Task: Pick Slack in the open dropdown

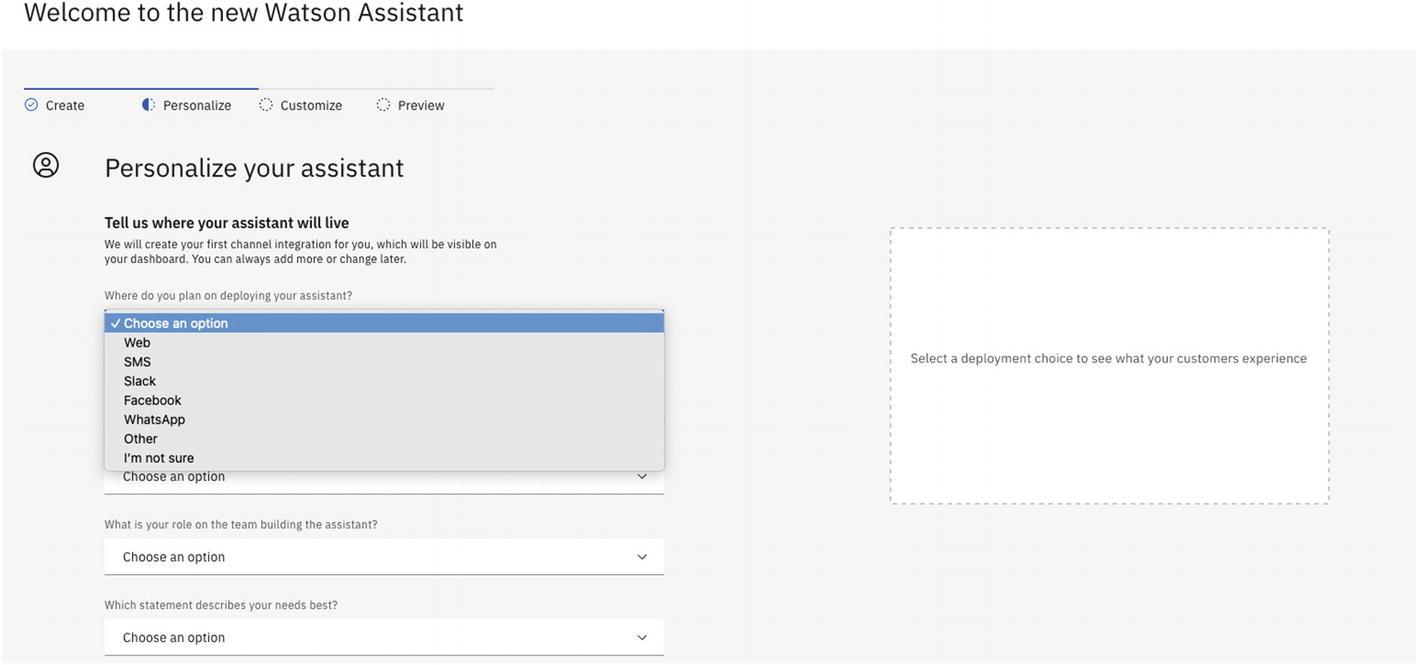Action: click(x=140, y=381)
